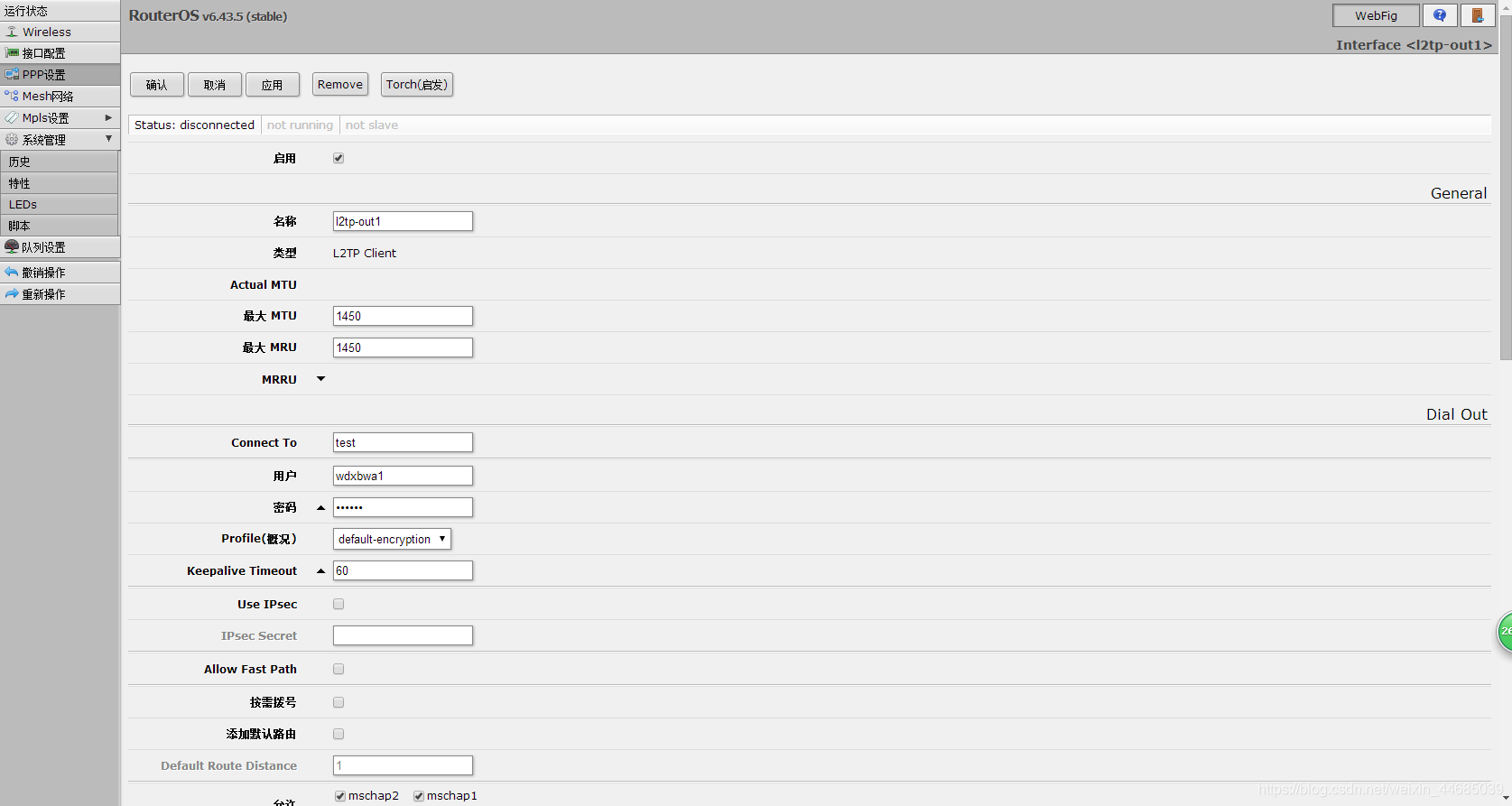Click the help question mark icon
Viewport: 1512px width, 806px height.
1440,15
